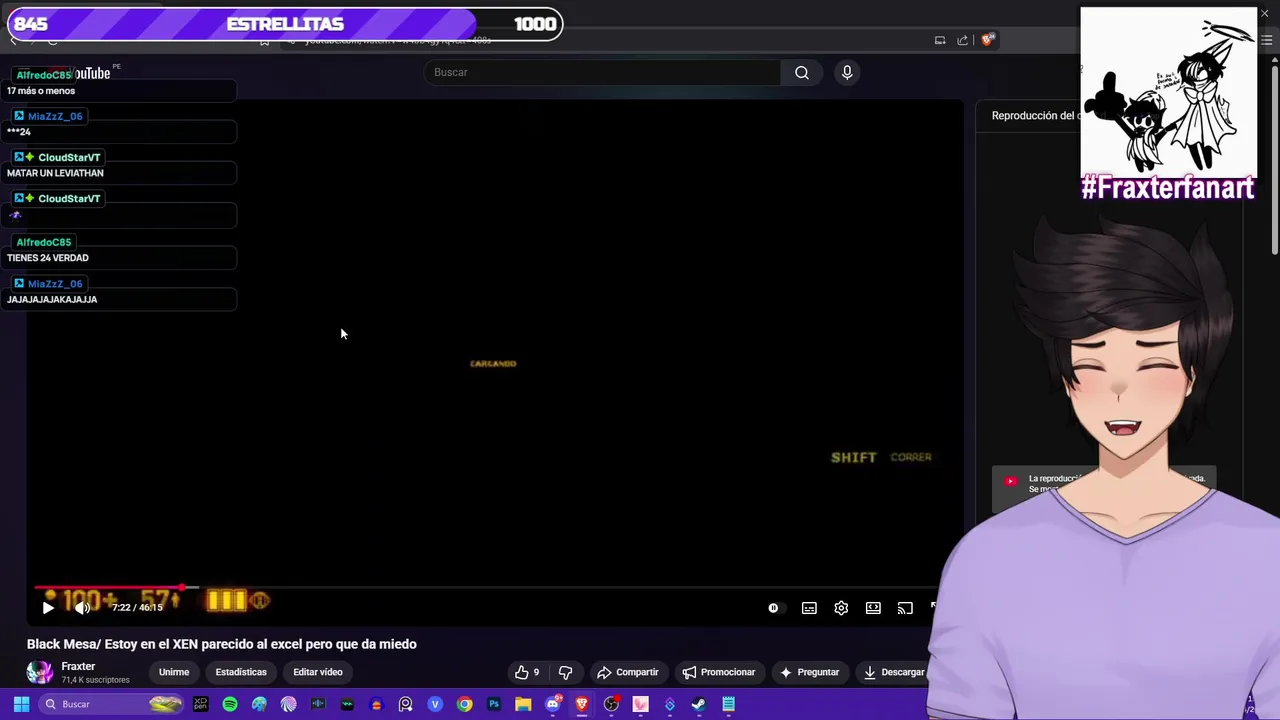The image size is (1280, 720).
Task: Open OBS Studio from taskbar
Action: 611,704
